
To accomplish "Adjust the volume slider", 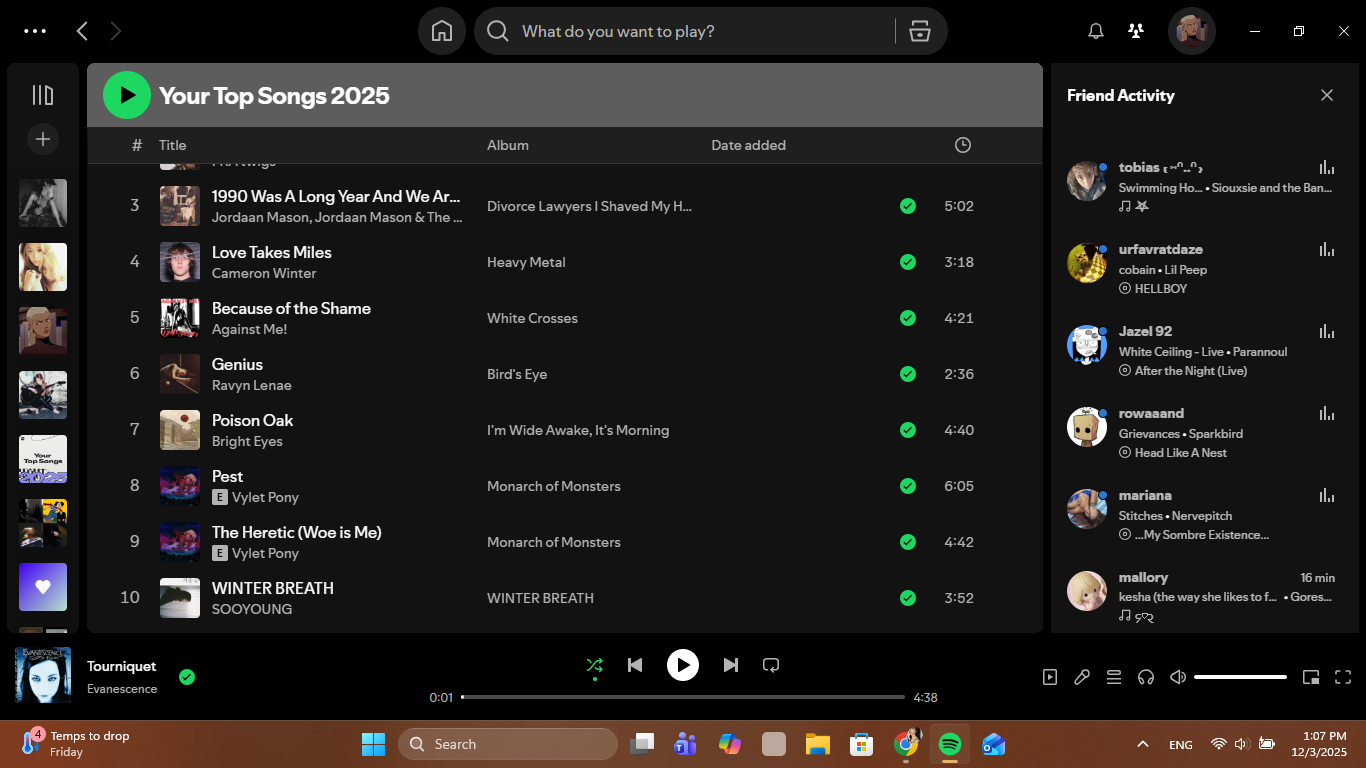I will (1240, 677).
